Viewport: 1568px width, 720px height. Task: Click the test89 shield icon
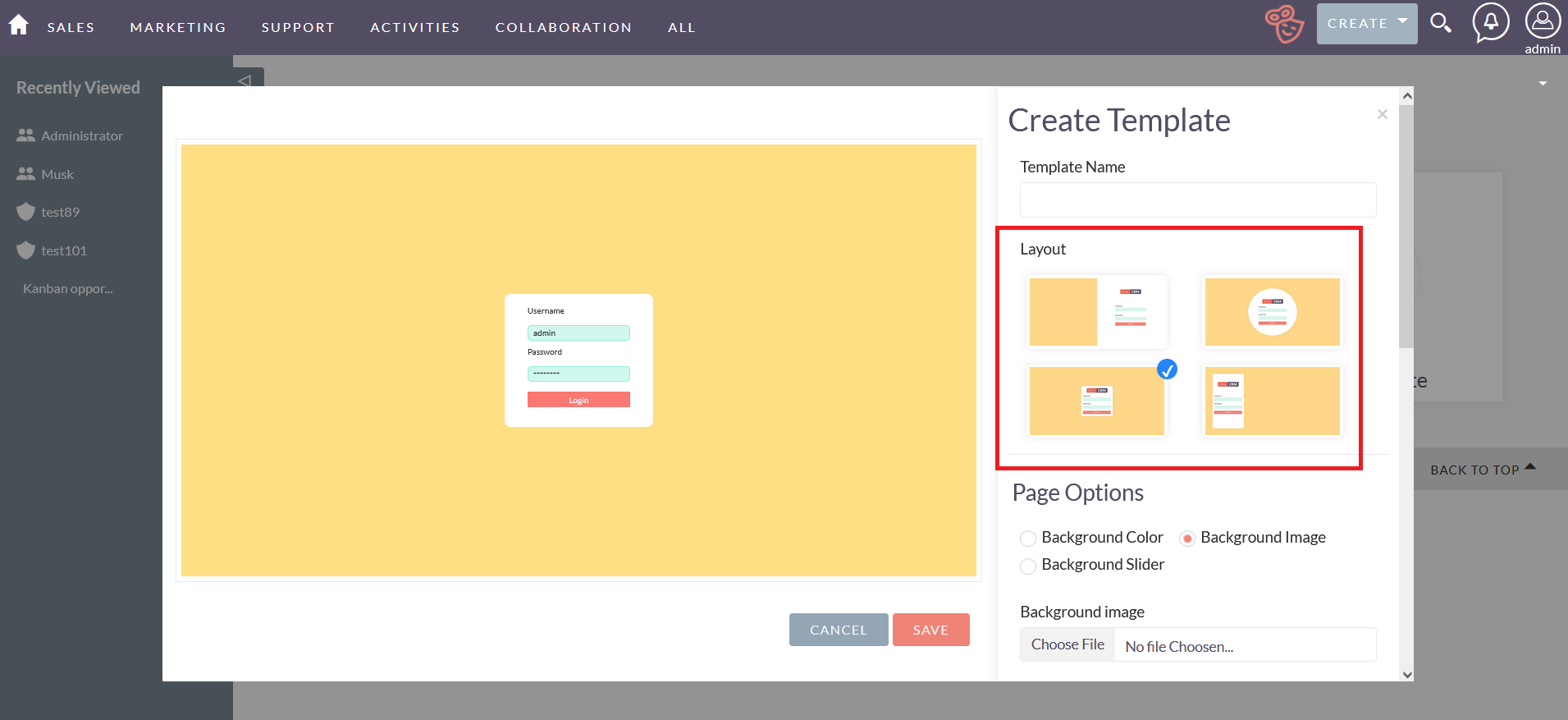(x=26, y=212)
